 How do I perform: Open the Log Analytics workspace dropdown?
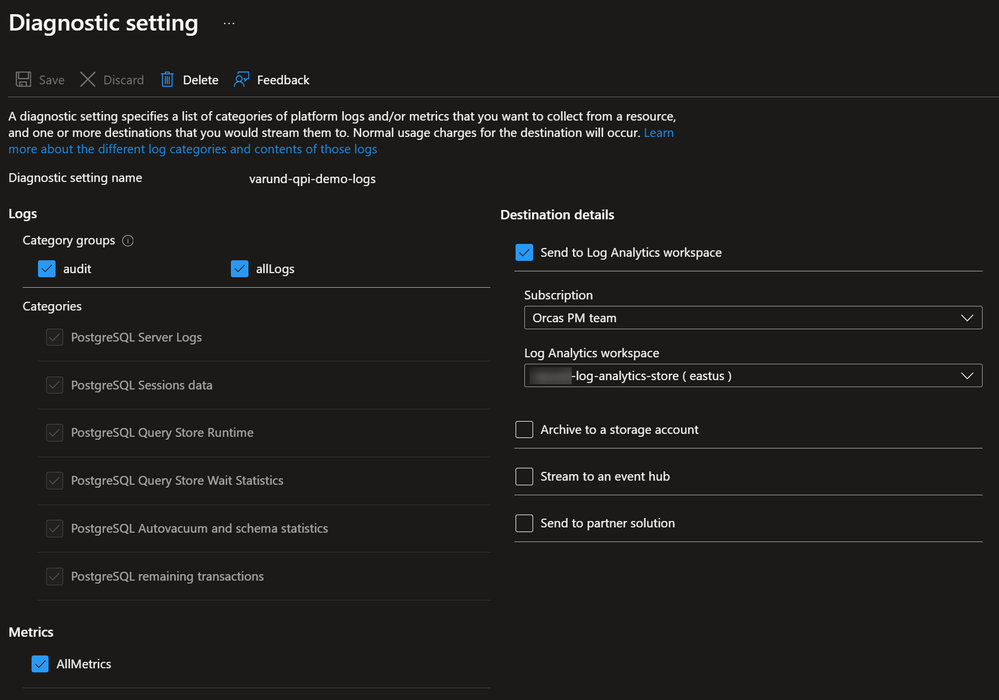[x=967, y=376]
